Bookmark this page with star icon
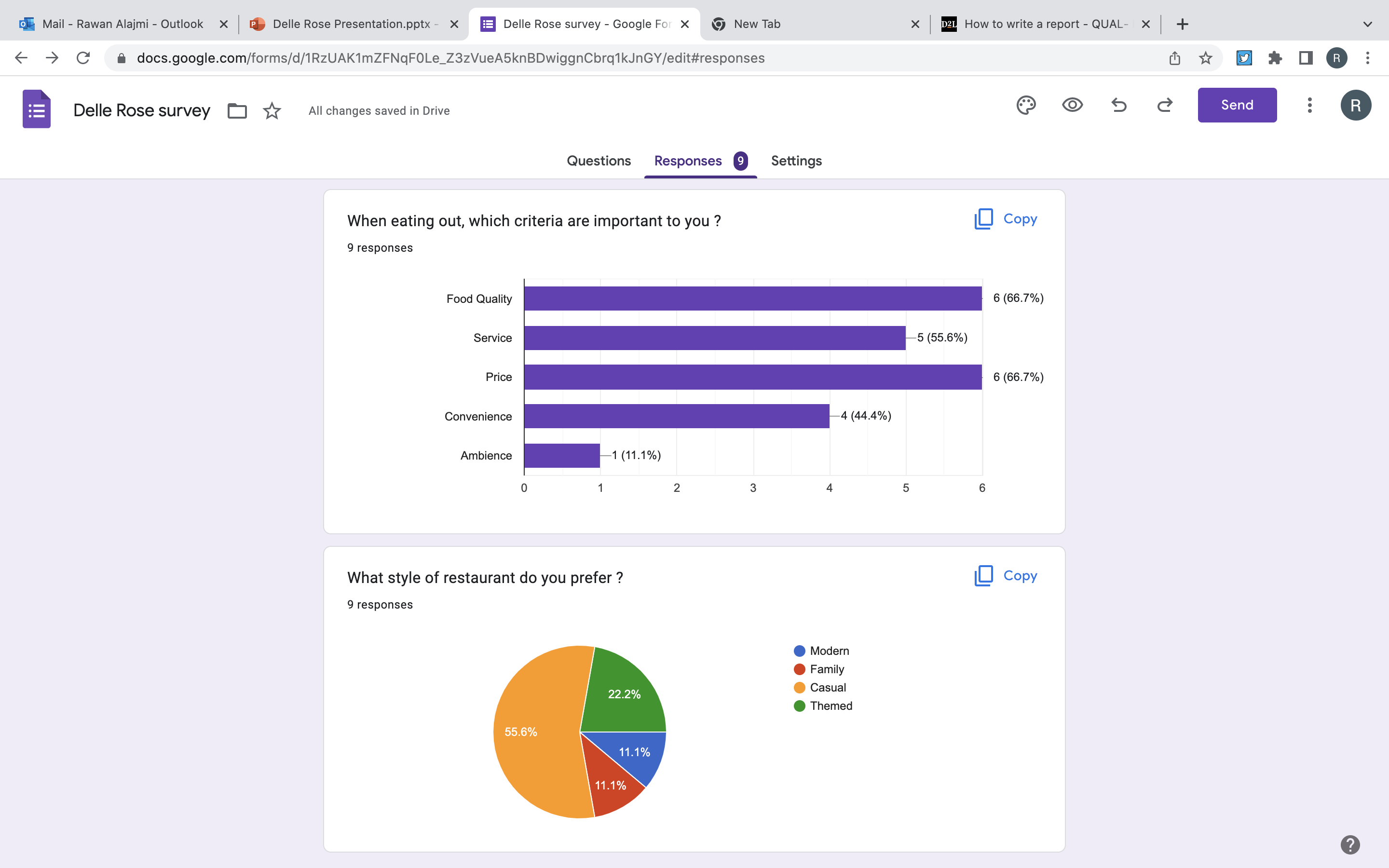The width and height of the screenshot is (1389, 868). click(x=1205, y=58)
